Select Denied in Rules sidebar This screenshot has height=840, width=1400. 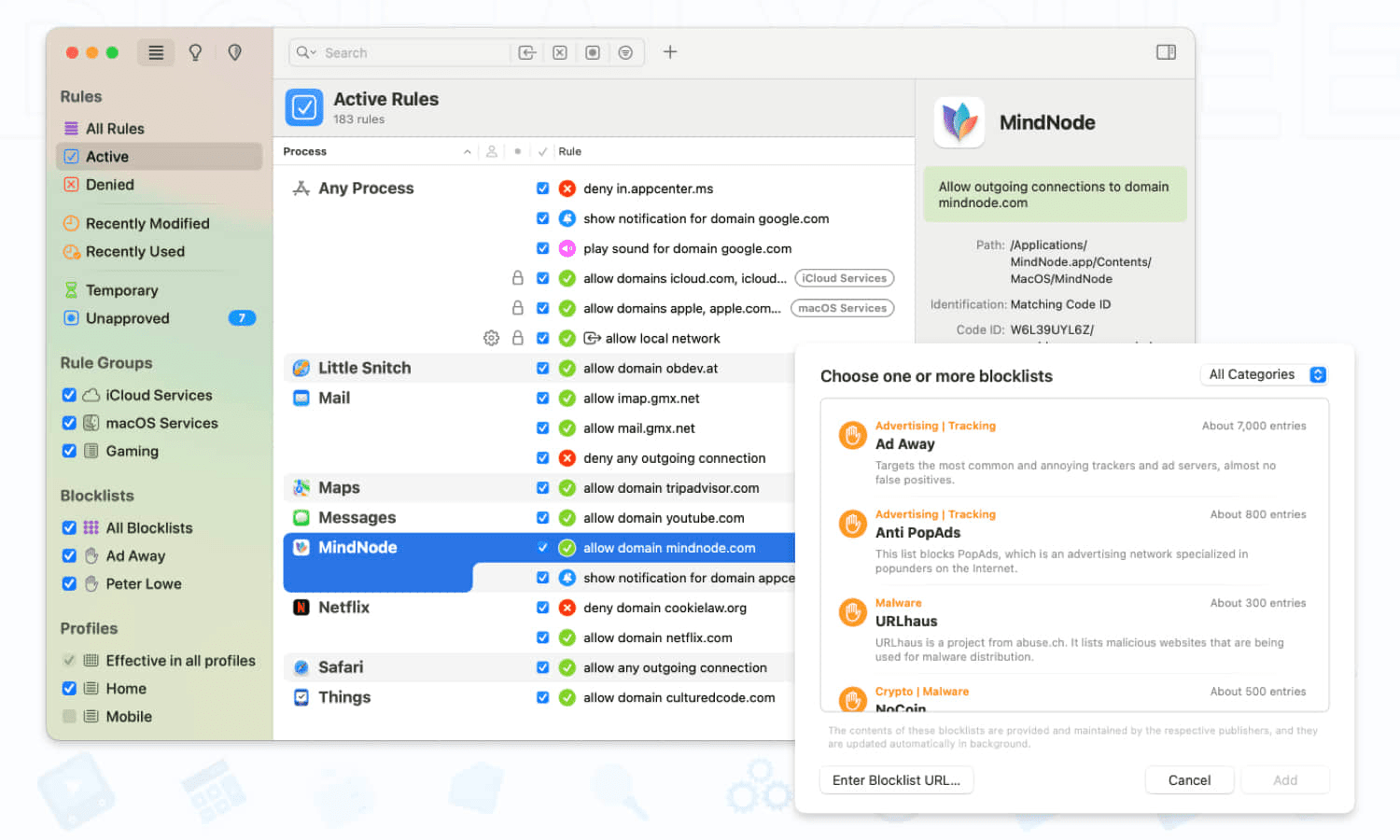click(109, 185)
